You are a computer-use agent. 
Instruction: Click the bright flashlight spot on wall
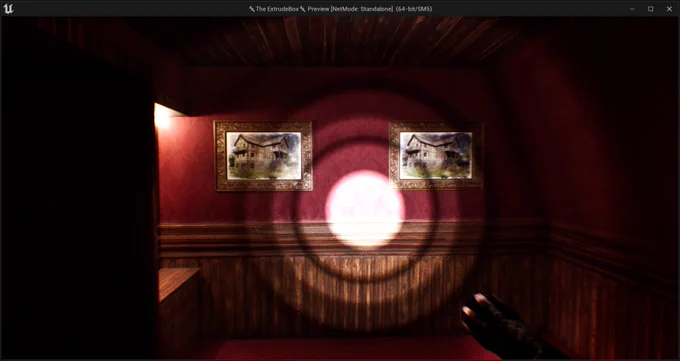365,209
